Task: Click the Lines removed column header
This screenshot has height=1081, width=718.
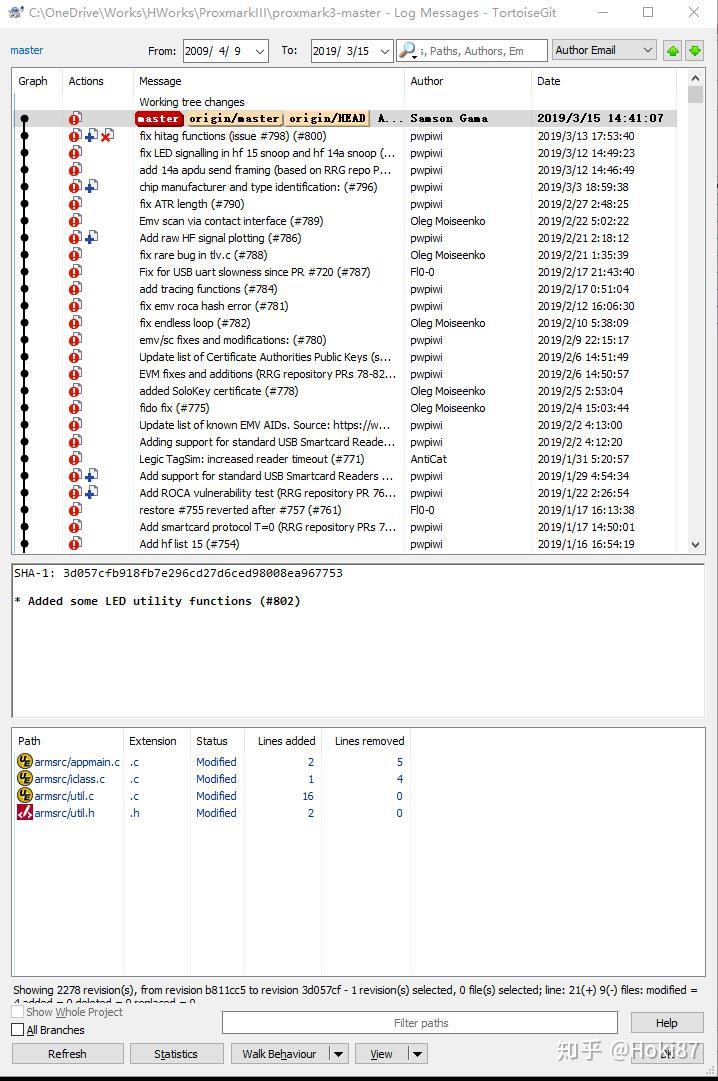Action: (370, 741)
